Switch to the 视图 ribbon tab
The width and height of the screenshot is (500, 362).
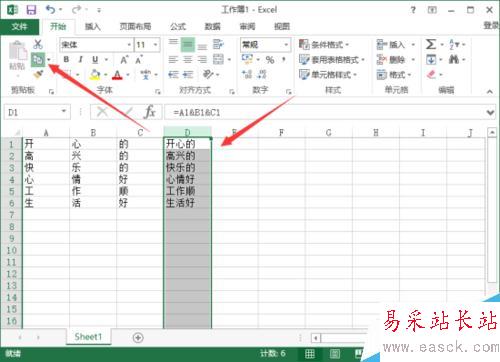pos(282,26)
